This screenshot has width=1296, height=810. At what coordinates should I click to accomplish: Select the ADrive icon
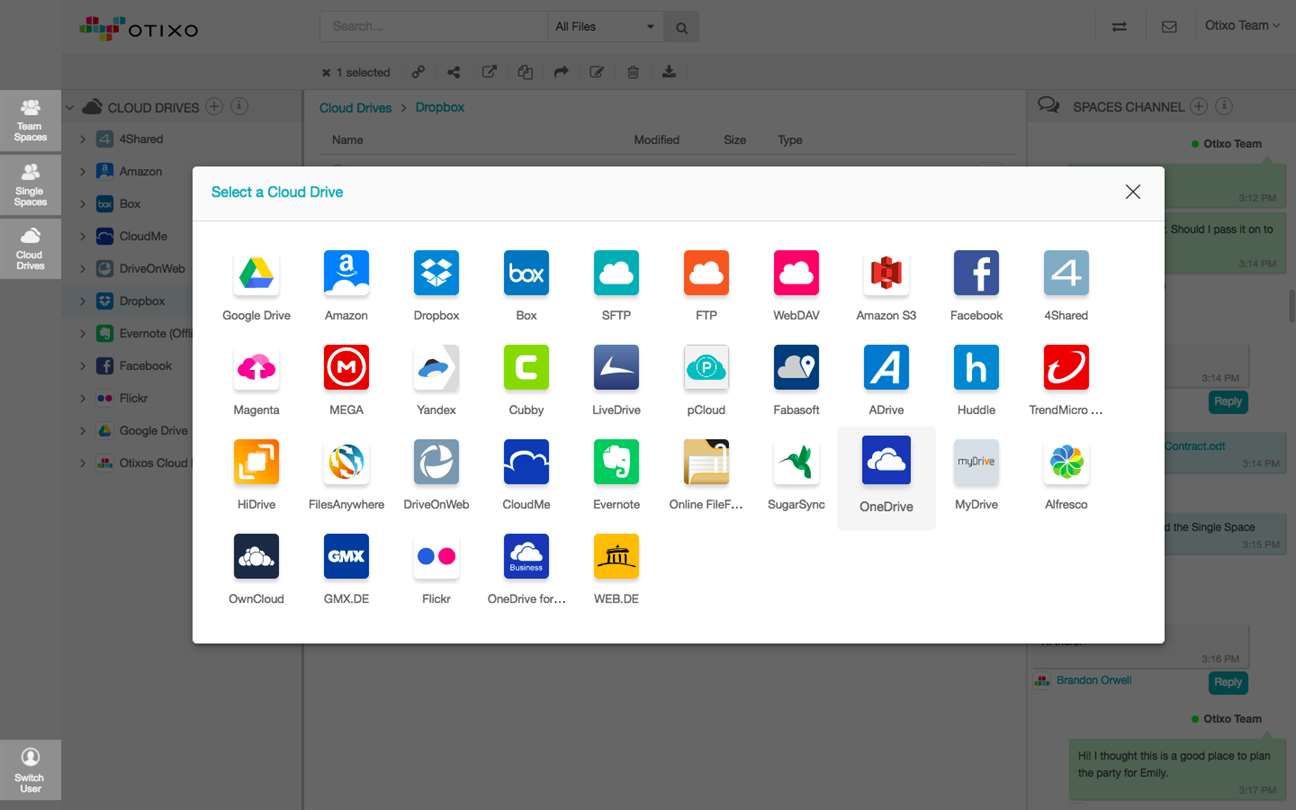[x=886, y=367]
